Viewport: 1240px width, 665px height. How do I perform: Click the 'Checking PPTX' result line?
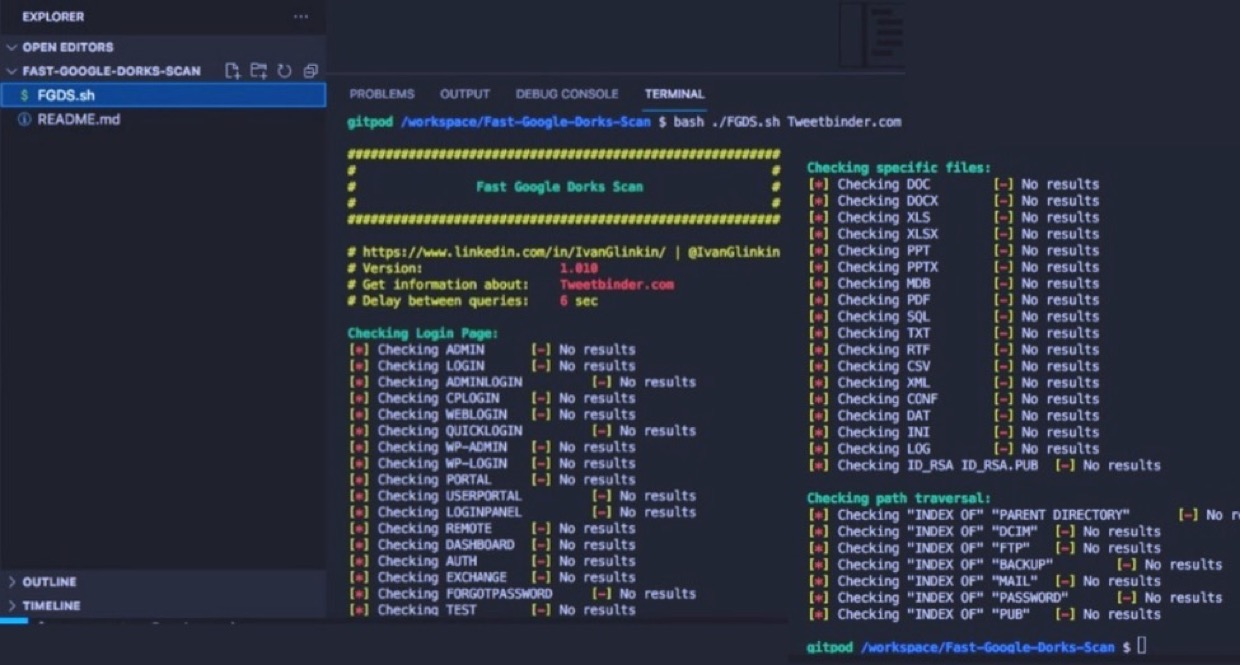coord(954,267)
